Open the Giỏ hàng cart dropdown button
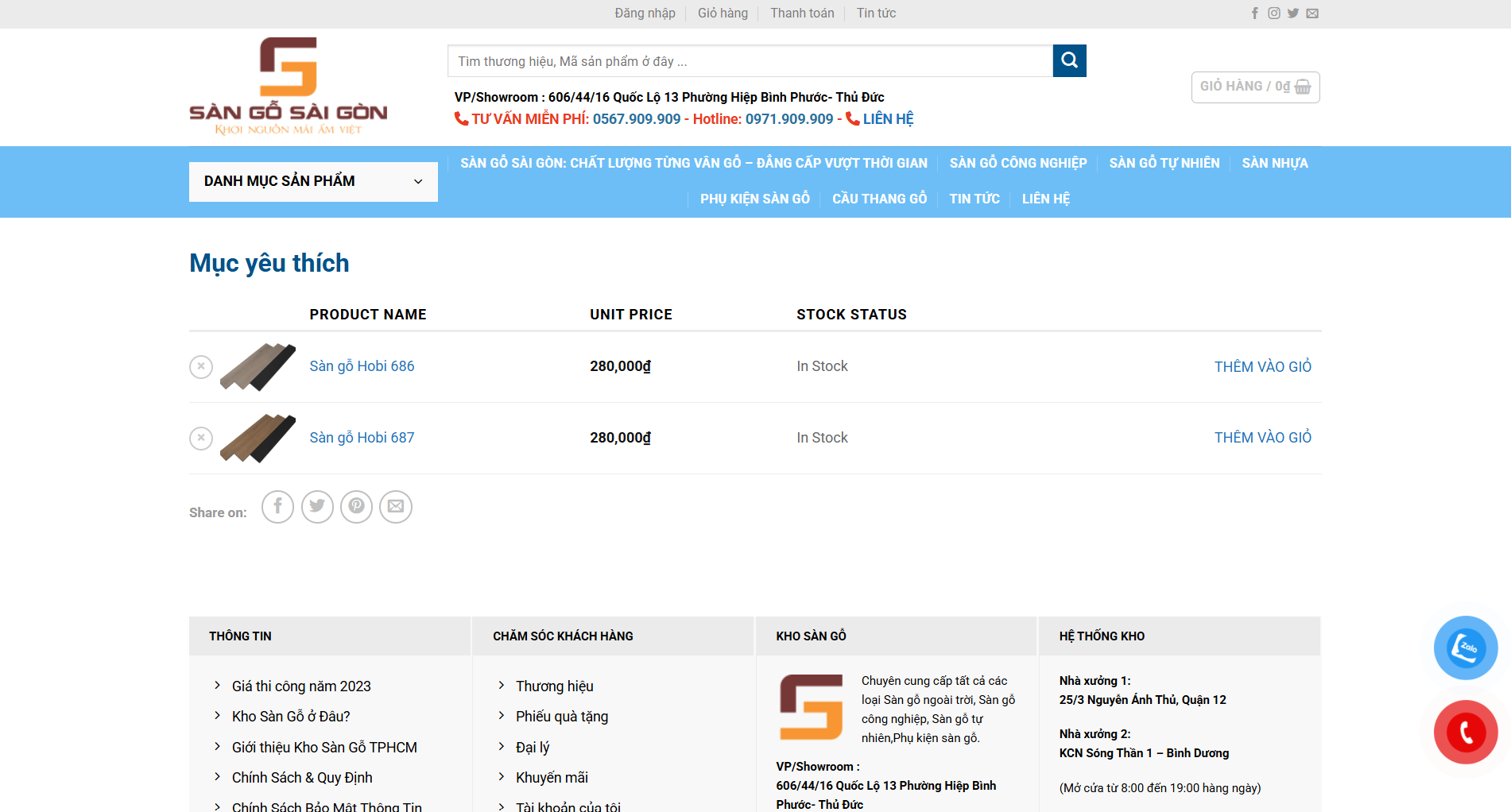 click(x=1255, y=87)
